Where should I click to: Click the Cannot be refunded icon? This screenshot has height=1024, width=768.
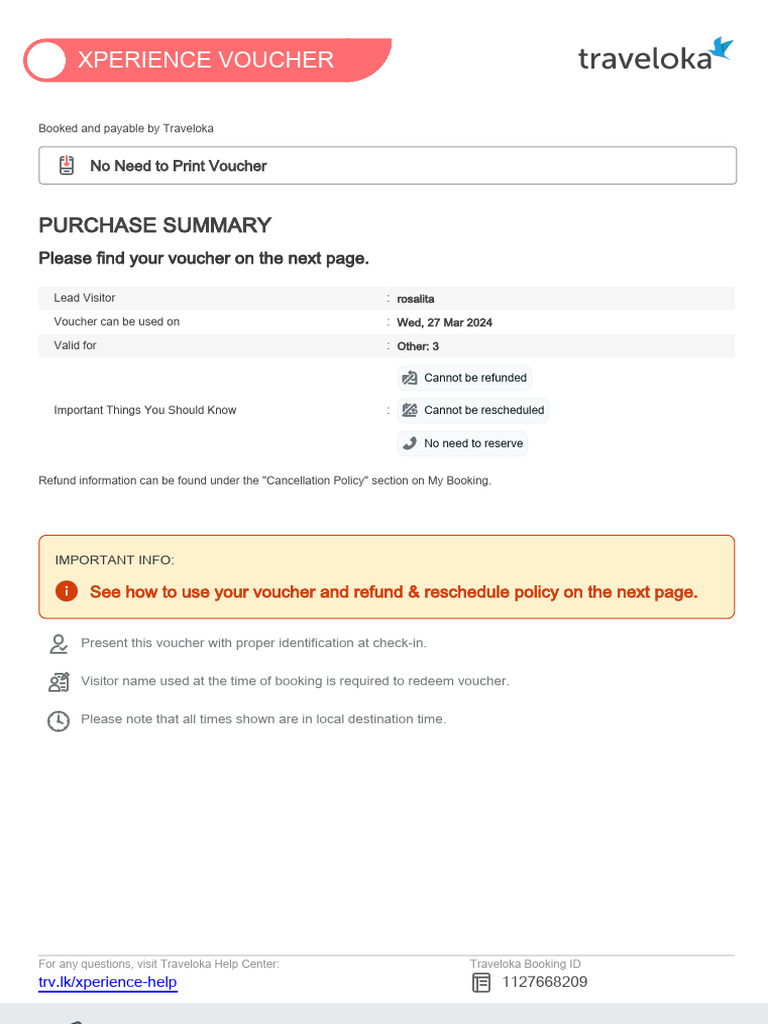(x=409, y=377)
